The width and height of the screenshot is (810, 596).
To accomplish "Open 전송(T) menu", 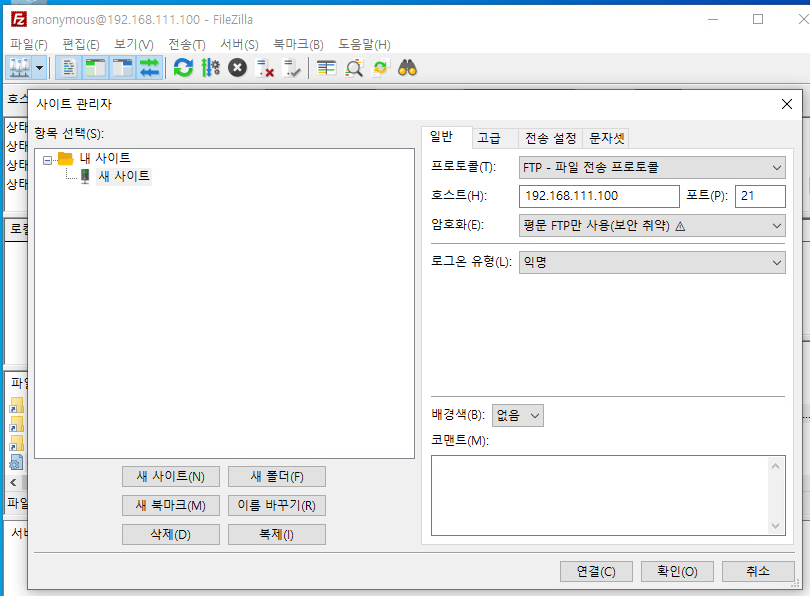I will point(187,44).
